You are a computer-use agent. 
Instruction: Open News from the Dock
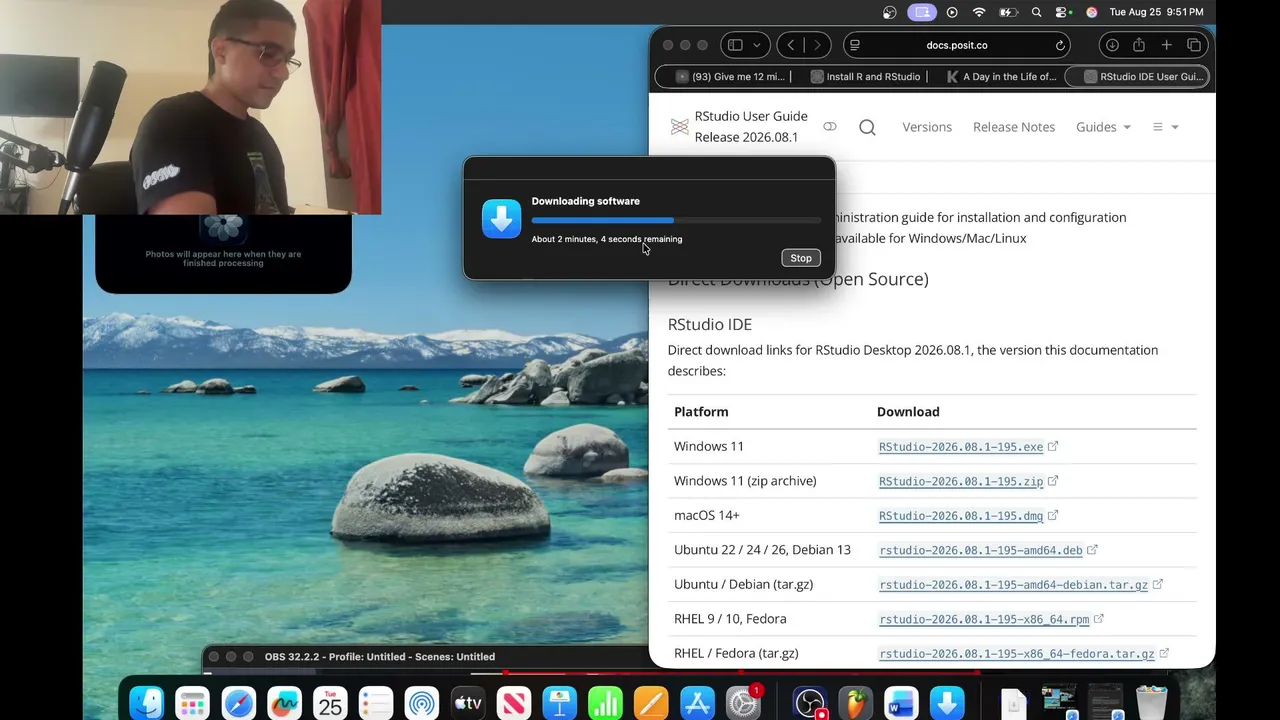[x=514, y=703]
